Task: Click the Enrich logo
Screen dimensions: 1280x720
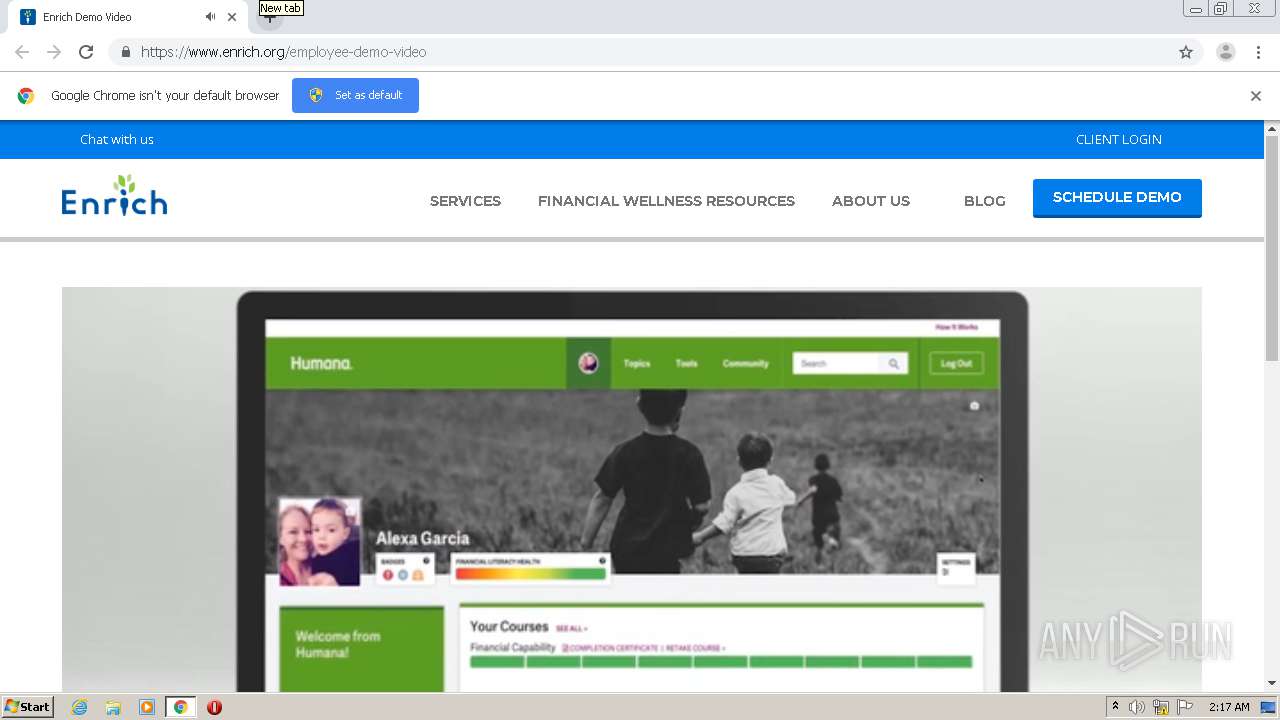Action: 114,196
